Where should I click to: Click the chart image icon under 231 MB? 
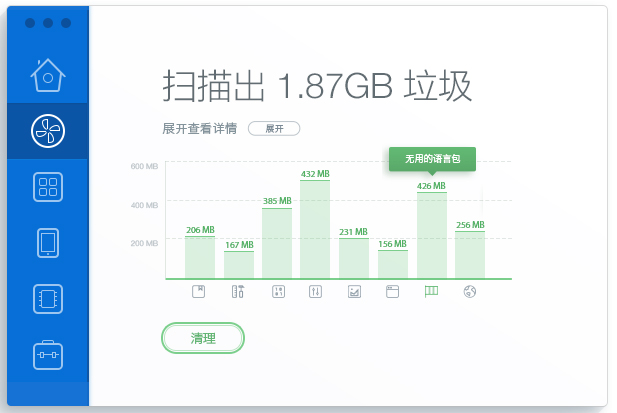tap(354, 292)
